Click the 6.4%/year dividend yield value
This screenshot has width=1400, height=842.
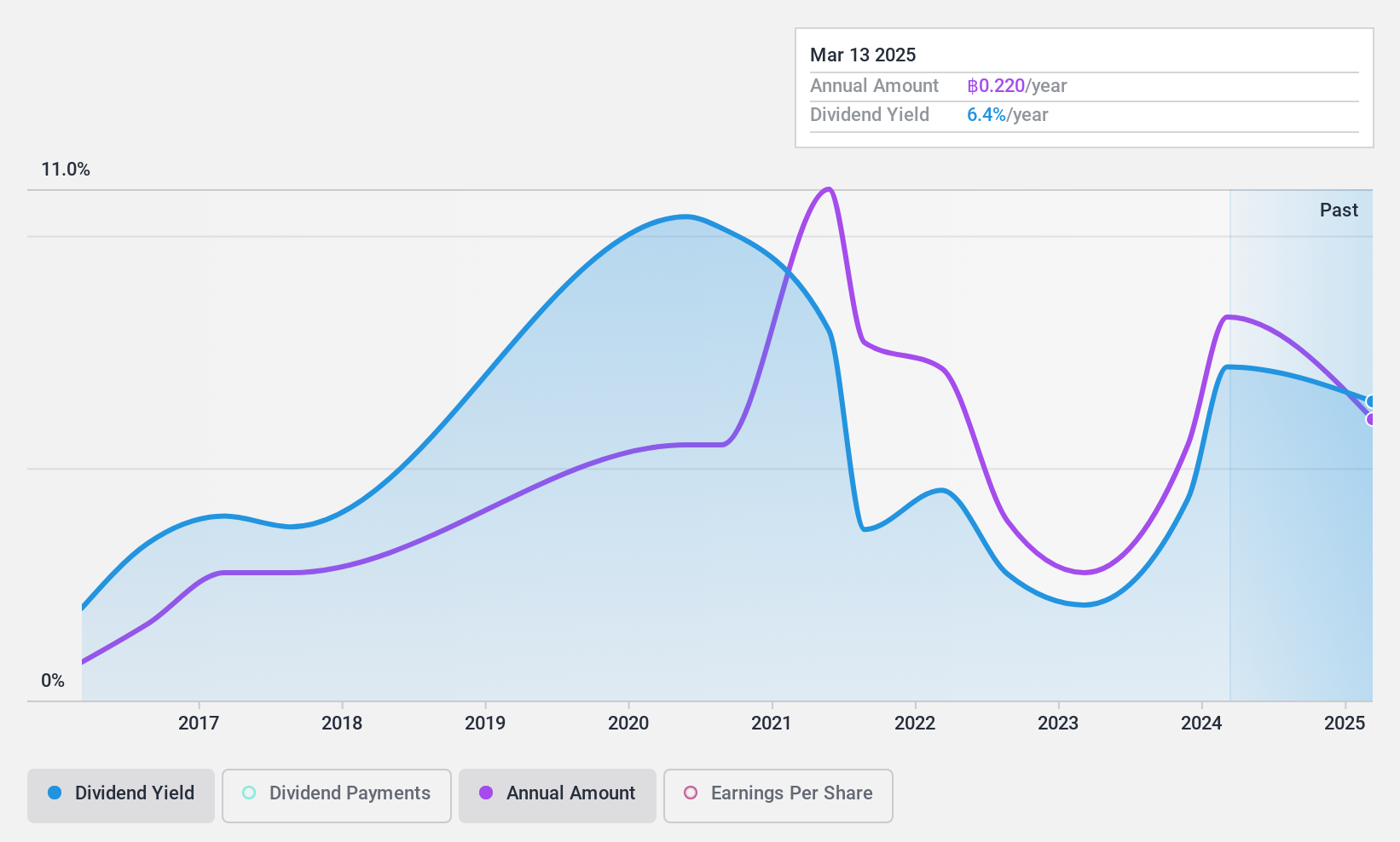pos(1008,115)
